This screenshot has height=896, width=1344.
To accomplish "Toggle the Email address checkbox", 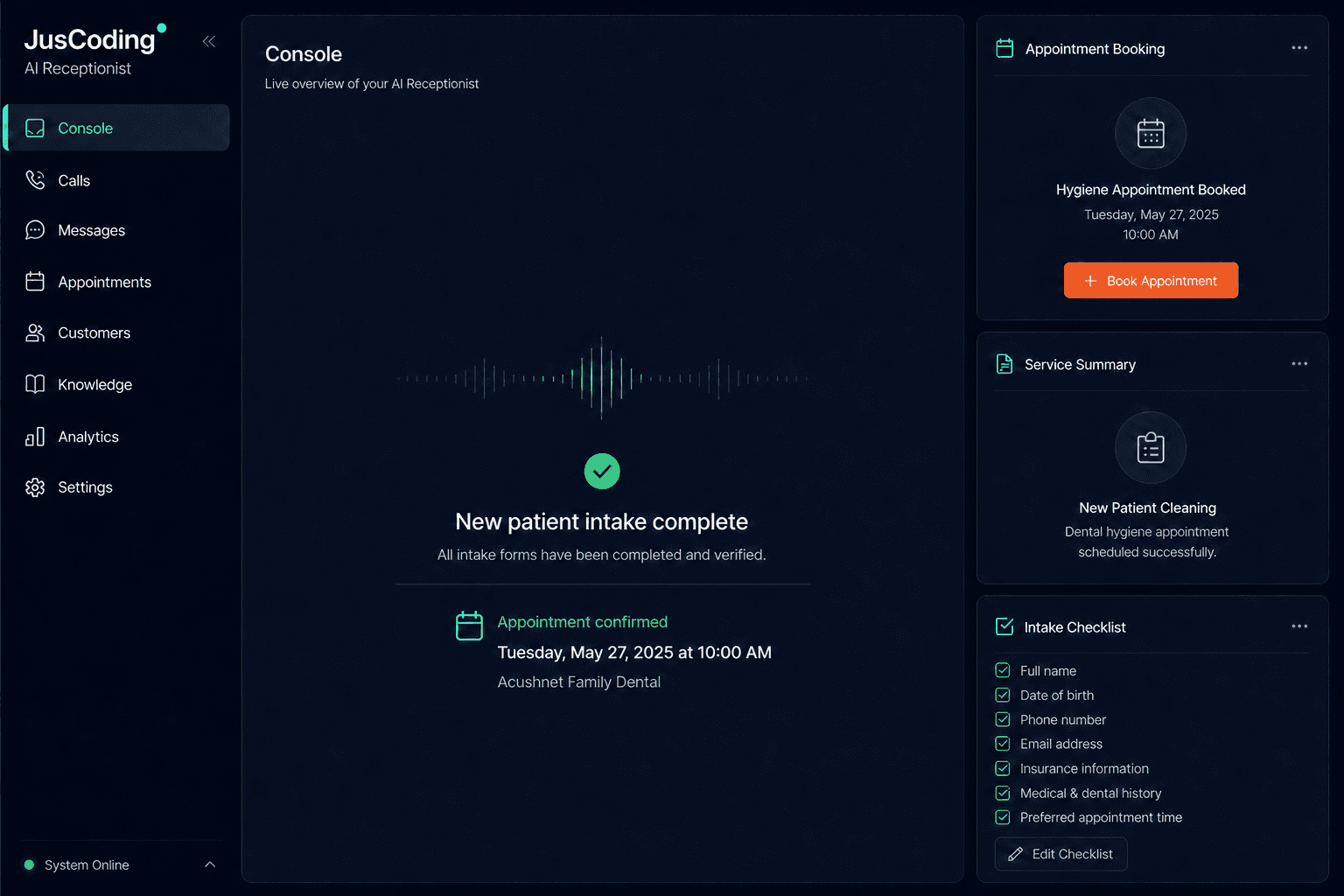I will (x=1003, y=744).
